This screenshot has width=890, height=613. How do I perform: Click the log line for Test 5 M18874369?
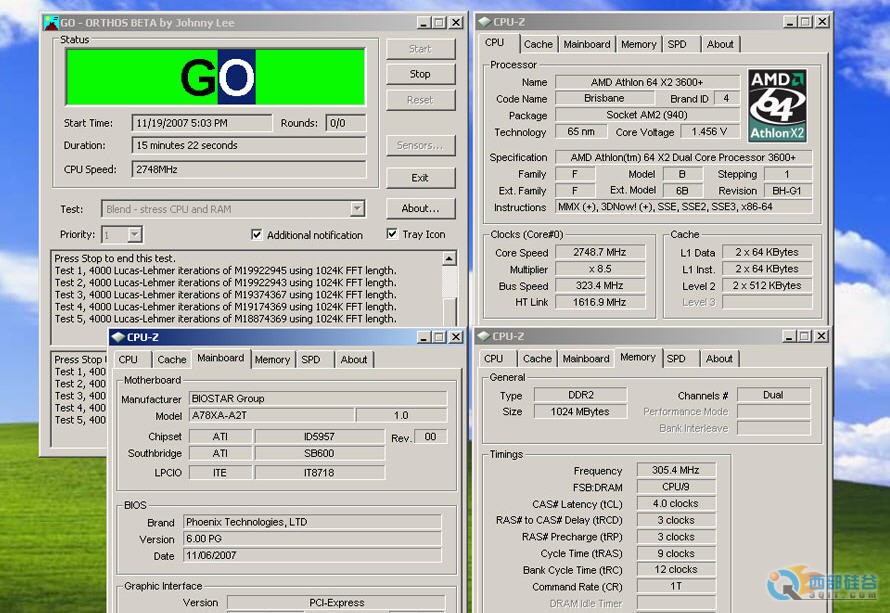click(225, 319)
